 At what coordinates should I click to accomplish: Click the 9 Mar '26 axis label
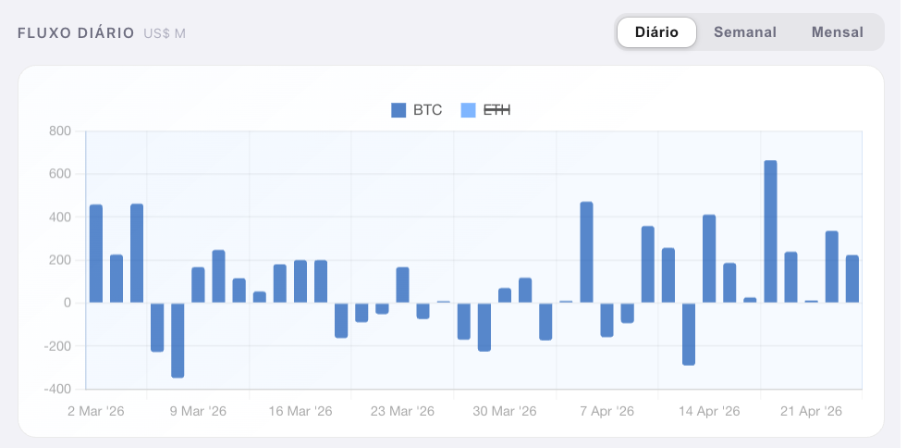coord(199,411)
